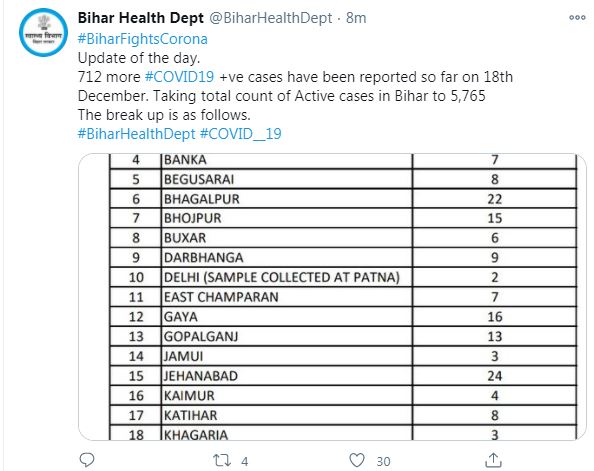Image resolution: width=594 pixels, height=471 pixels.
Task: Open the three-dot more options menu
Action: point(577,17)
